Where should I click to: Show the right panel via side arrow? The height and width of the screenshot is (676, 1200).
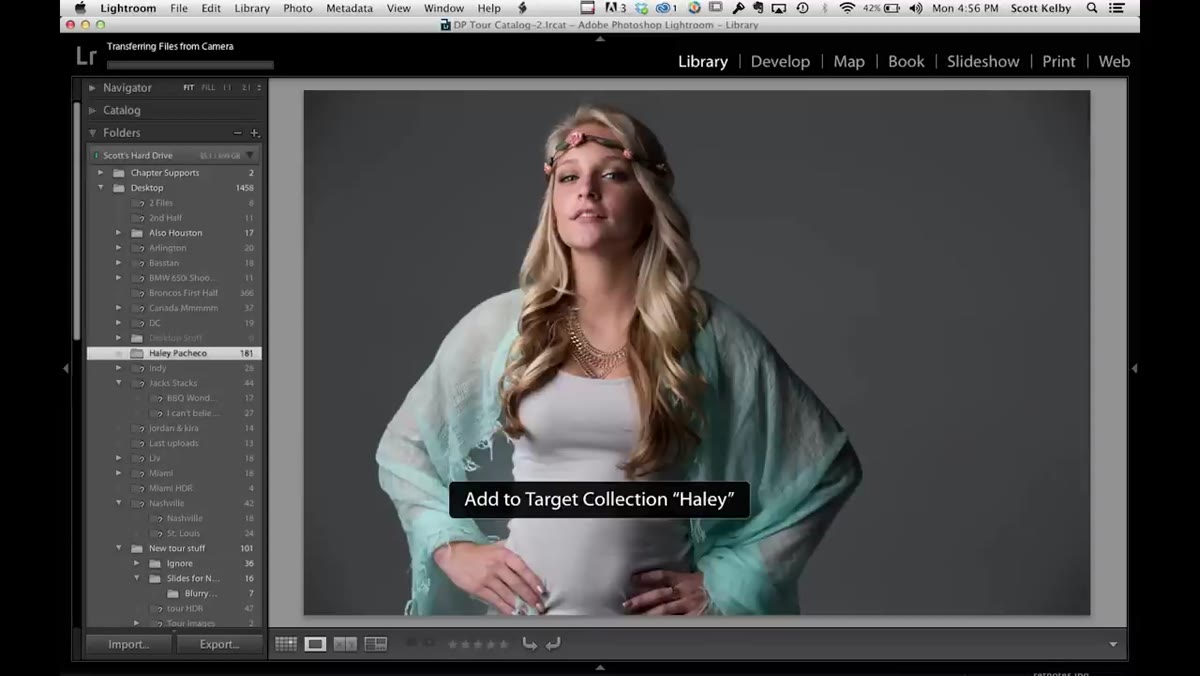[1134, 369]
